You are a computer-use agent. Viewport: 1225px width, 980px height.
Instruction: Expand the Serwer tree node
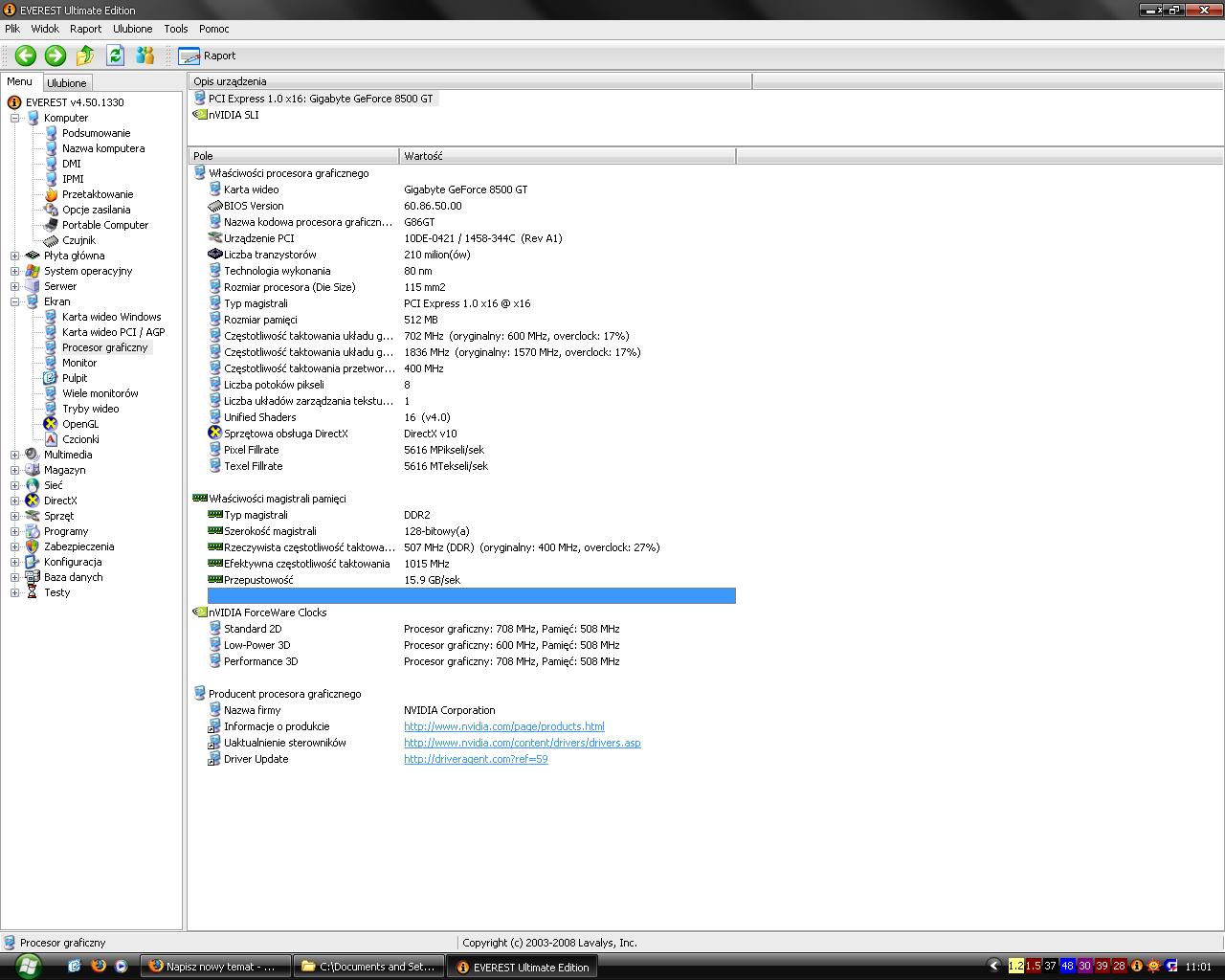coord(15,286)
